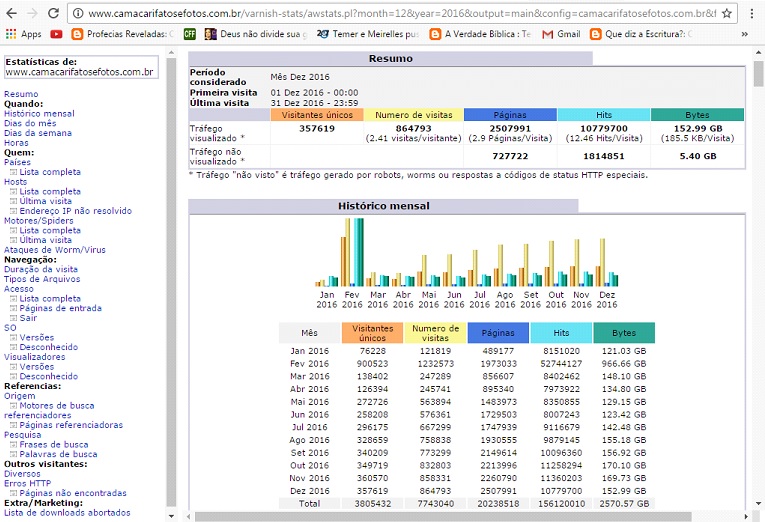Open the 'Profecias Reveladas' bookmark
This screenshot has height=522, width=765.
click(x=125, y=33)
